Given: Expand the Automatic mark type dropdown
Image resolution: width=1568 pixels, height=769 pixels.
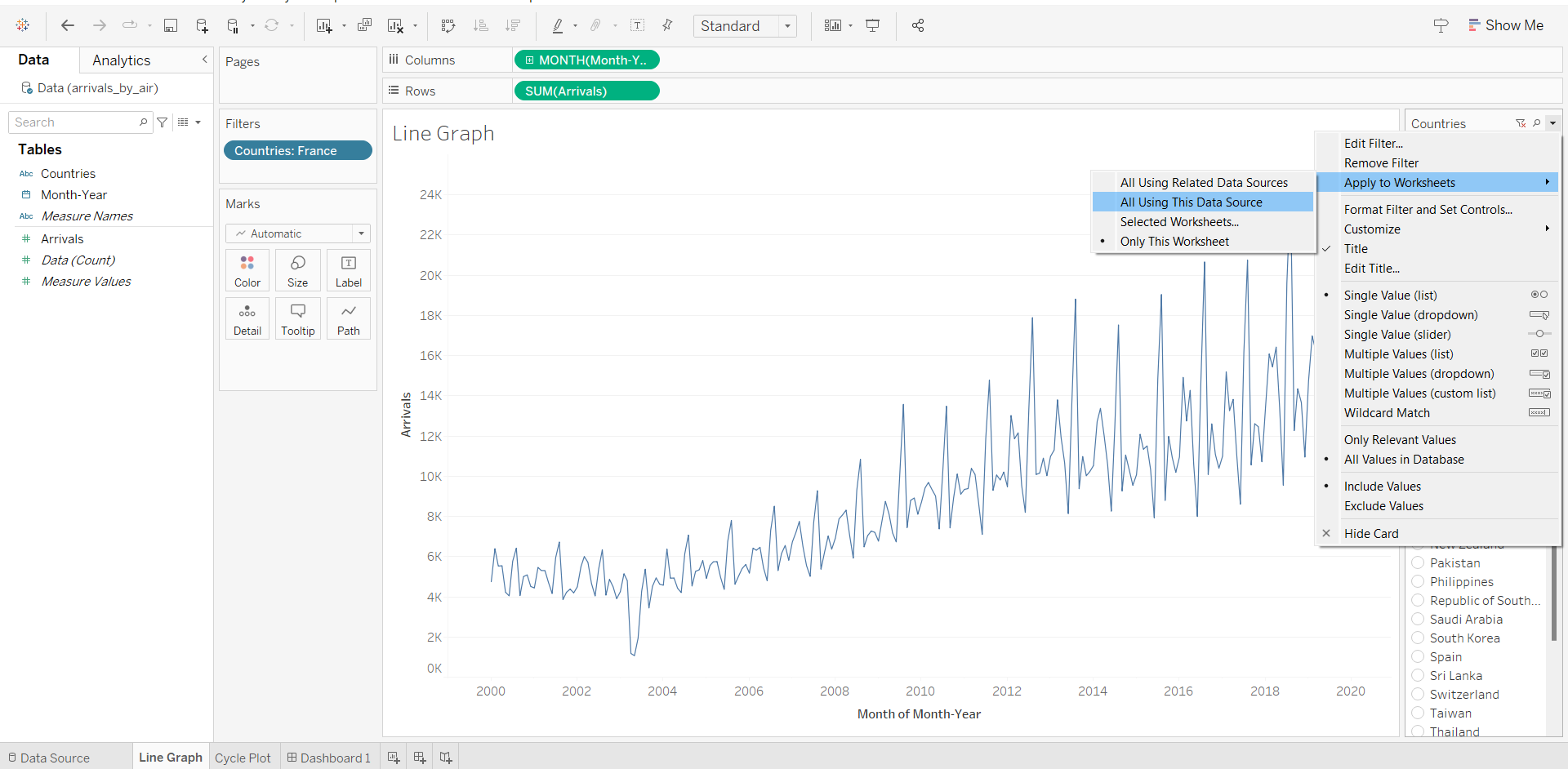Looking at the screenshot, I should (x=298, y=233).
